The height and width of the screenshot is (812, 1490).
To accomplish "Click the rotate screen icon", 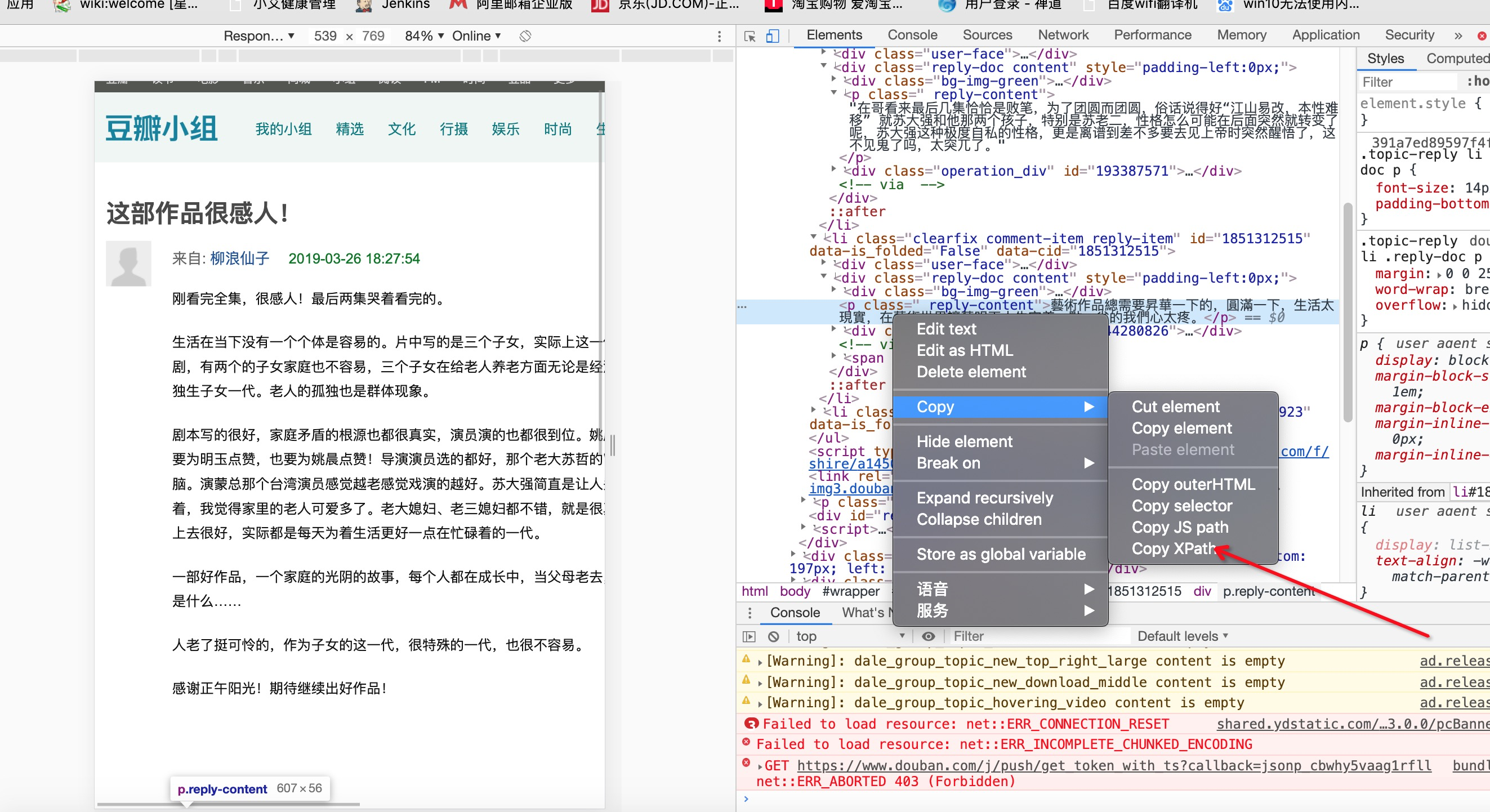I will tap(525, 36).
